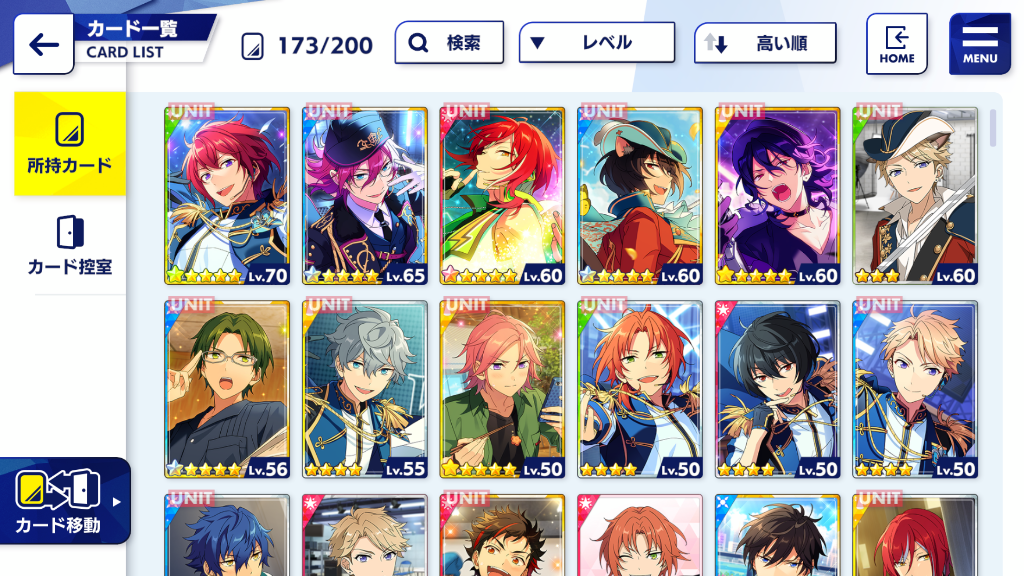The image size is (1024, 576).
Task: Open the カード移動 card transfer button
Action: (65, 501)
